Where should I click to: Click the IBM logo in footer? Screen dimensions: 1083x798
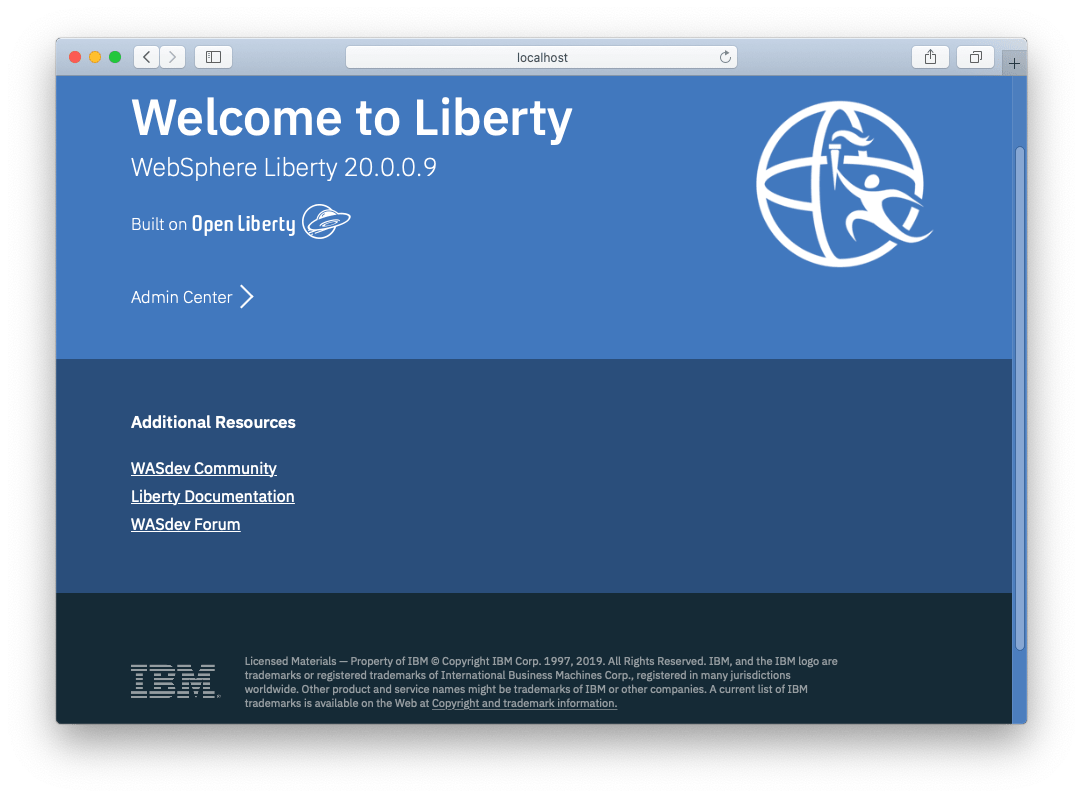pyautogui.click(x=174, y=681)
